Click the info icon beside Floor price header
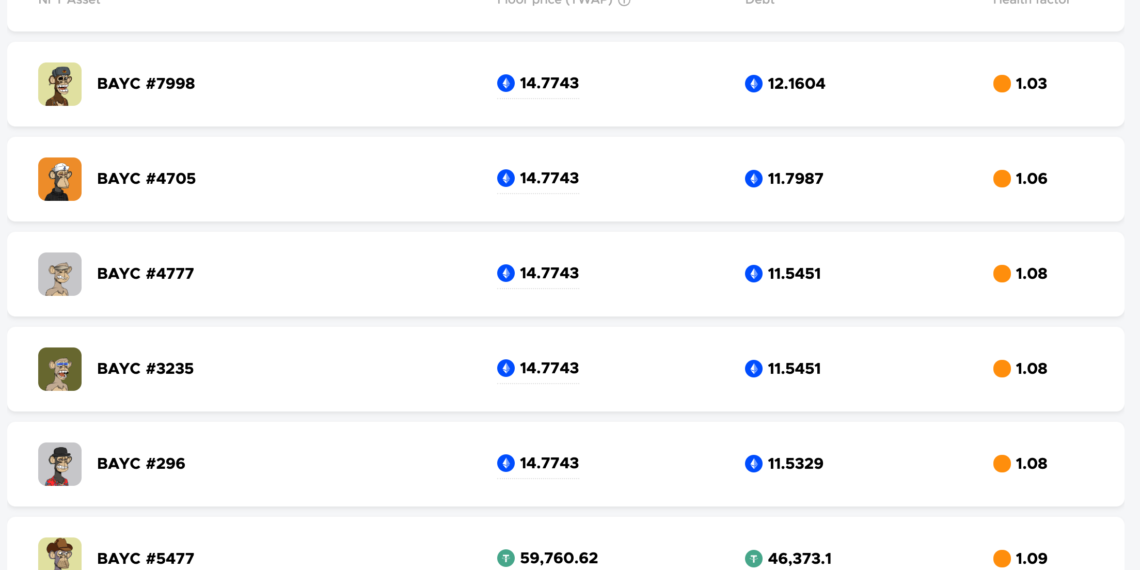Viewport: 1140px width, 570px height. [x=624, y=2]
